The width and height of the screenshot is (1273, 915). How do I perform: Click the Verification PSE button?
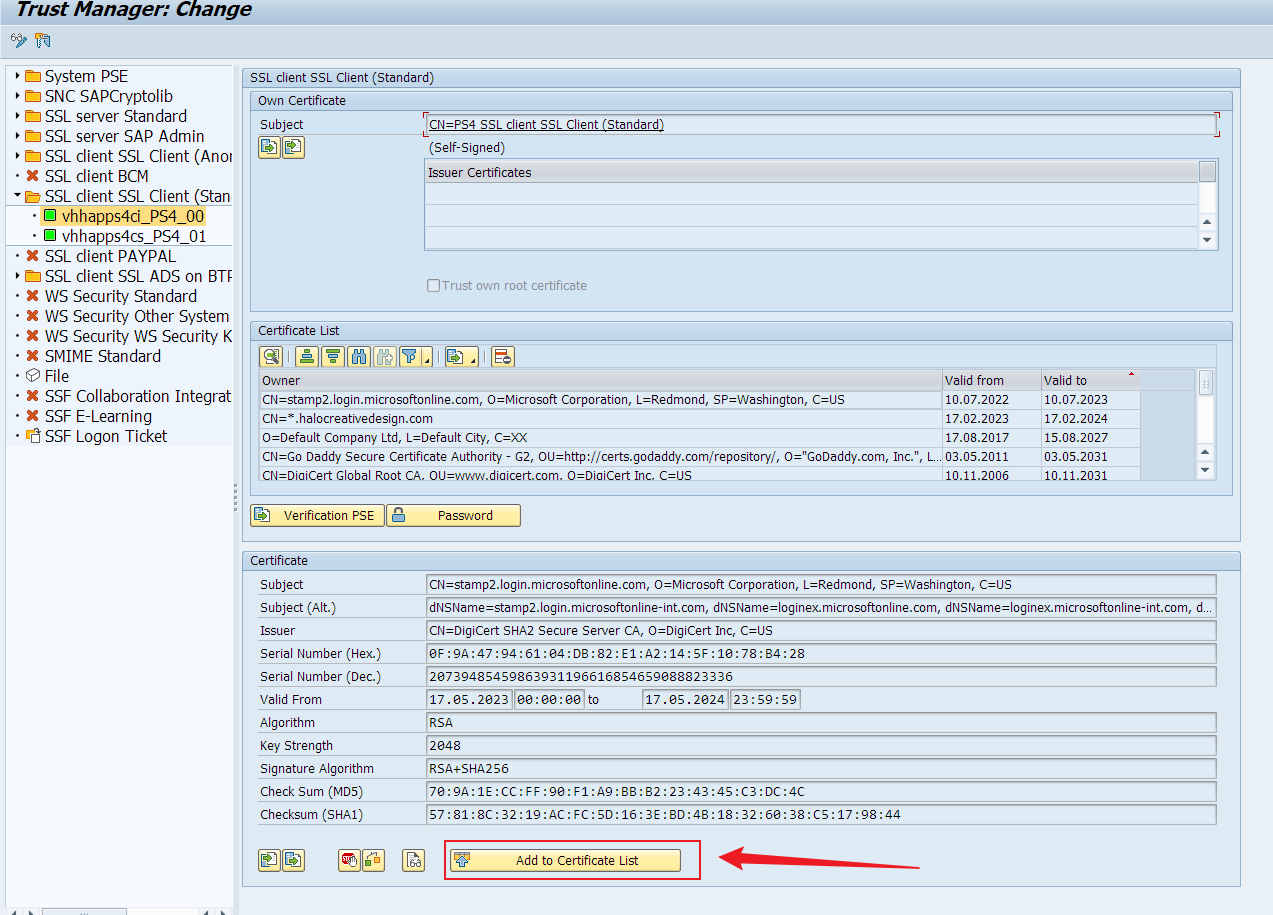pyautogui.click(x=317, y=515)
